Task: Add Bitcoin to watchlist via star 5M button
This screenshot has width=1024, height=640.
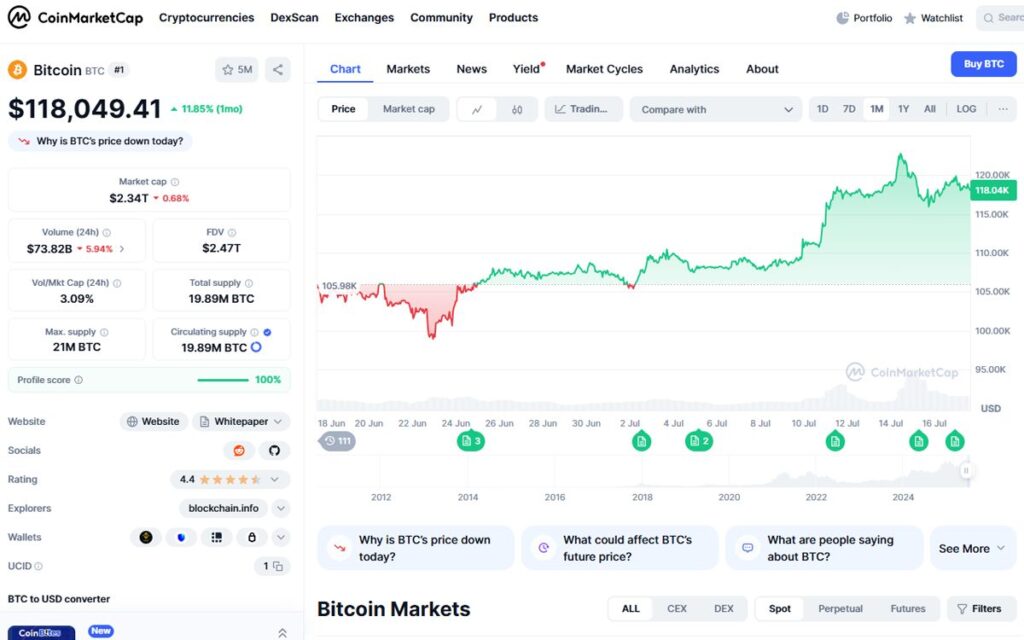Action: coord(237,69)
